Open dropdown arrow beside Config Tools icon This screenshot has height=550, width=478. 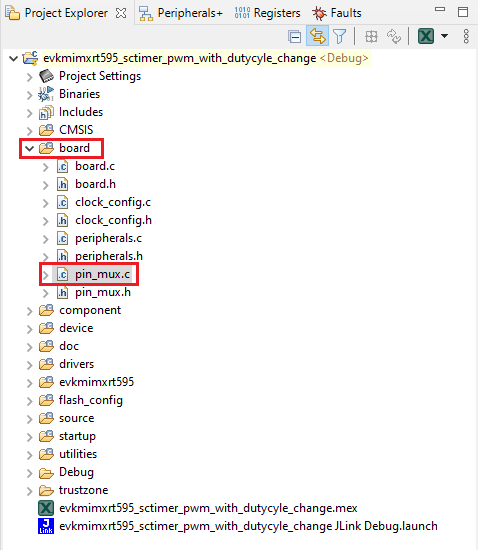(x=444, y=36)
